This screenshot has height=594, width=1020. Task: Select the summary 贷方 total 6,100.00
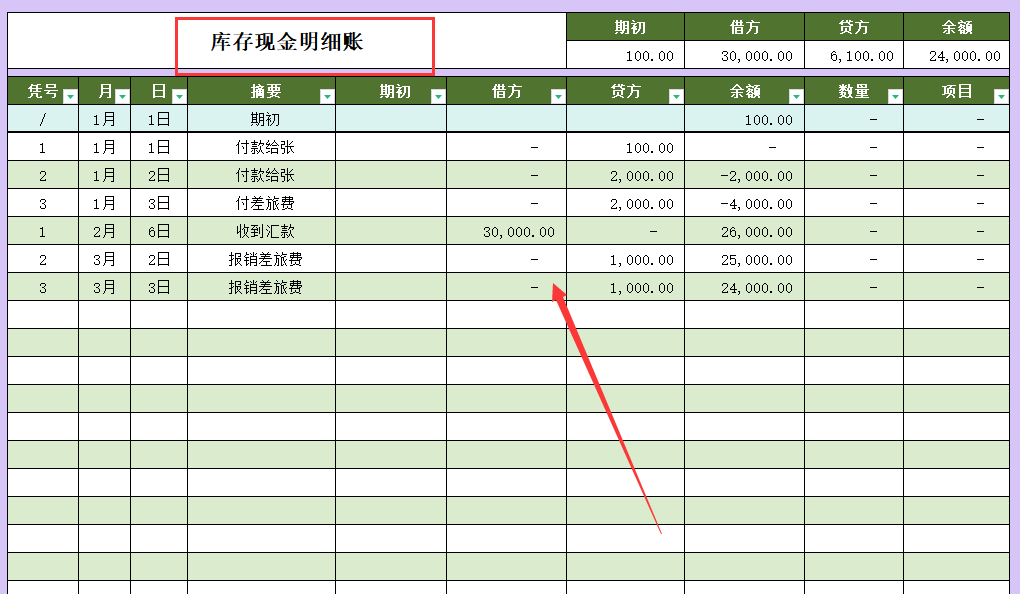click(x=853, y=56)
